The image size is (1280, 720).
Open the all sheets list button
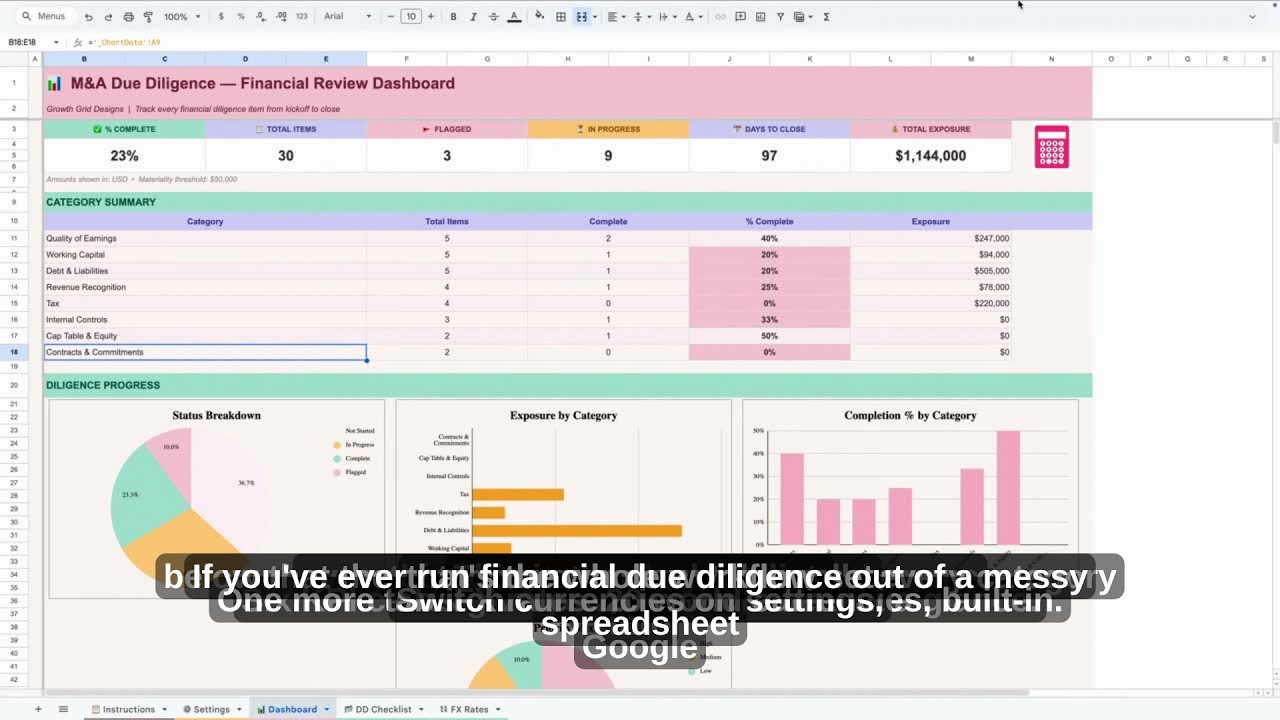point(63,709)
